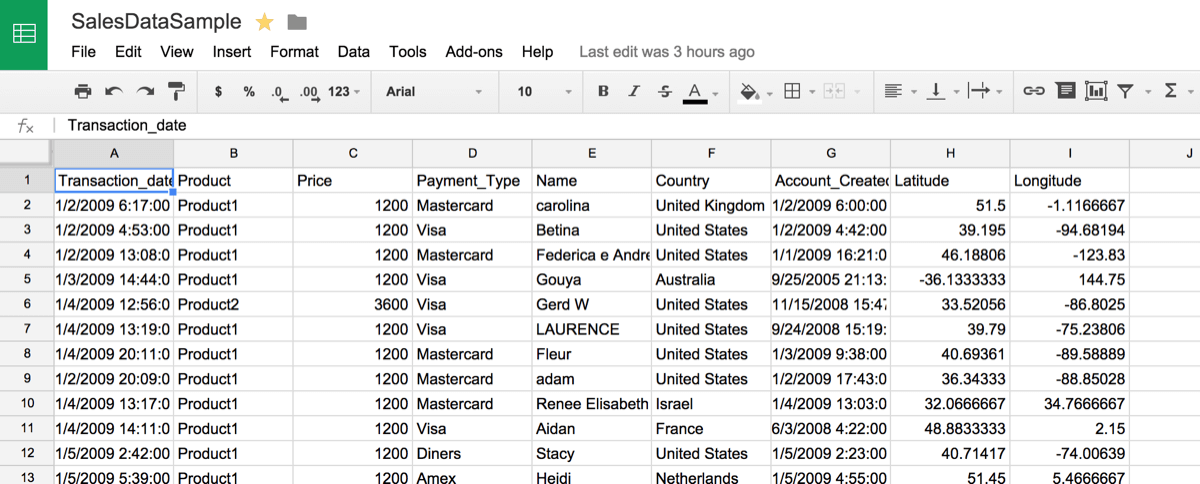Click the select-all corner box
This screenshot has height=484, width=1200.
click(26, 153)
